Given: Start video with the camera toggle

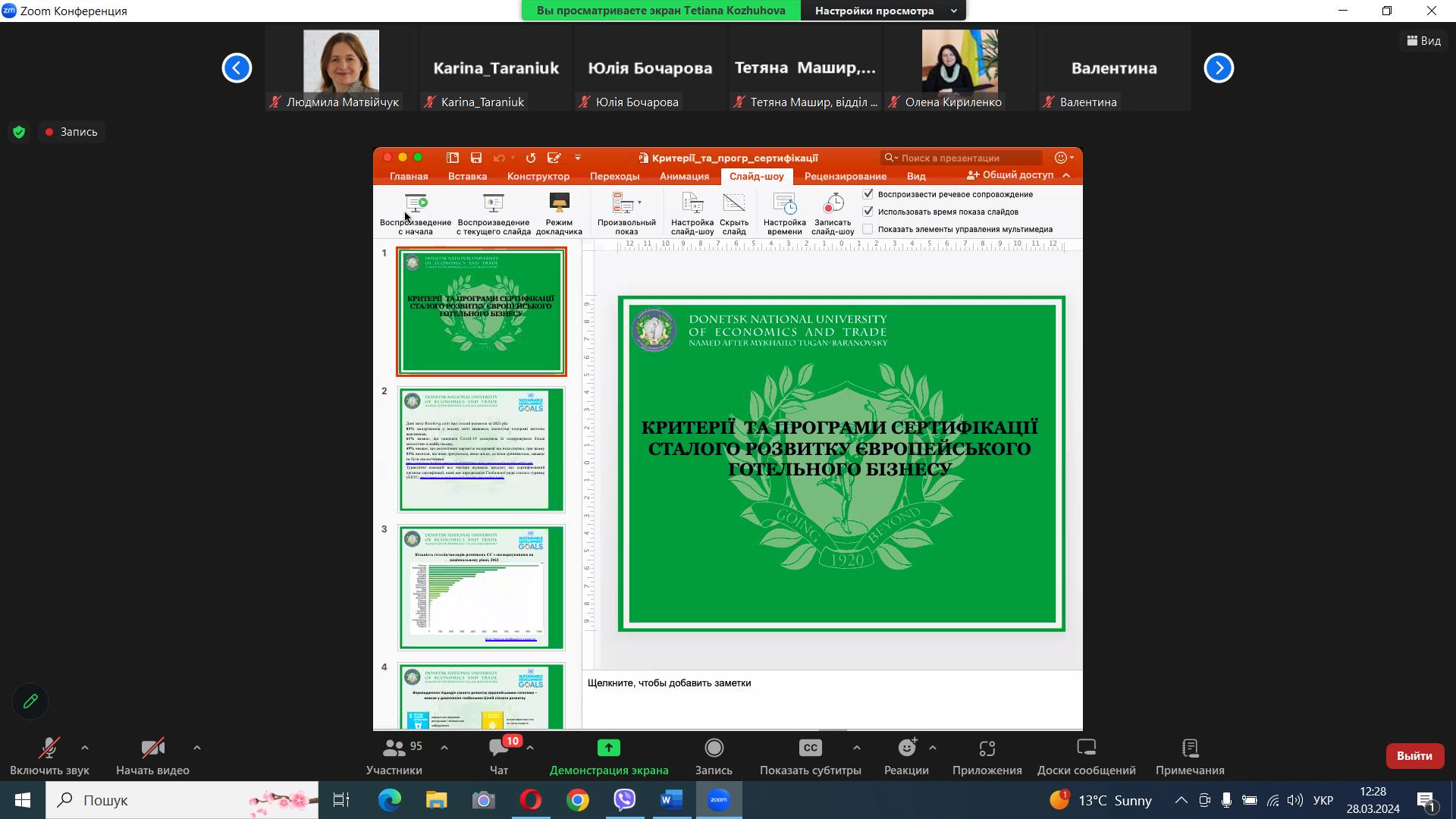Looking at the screenshot, I should click(x=152, y=748).
